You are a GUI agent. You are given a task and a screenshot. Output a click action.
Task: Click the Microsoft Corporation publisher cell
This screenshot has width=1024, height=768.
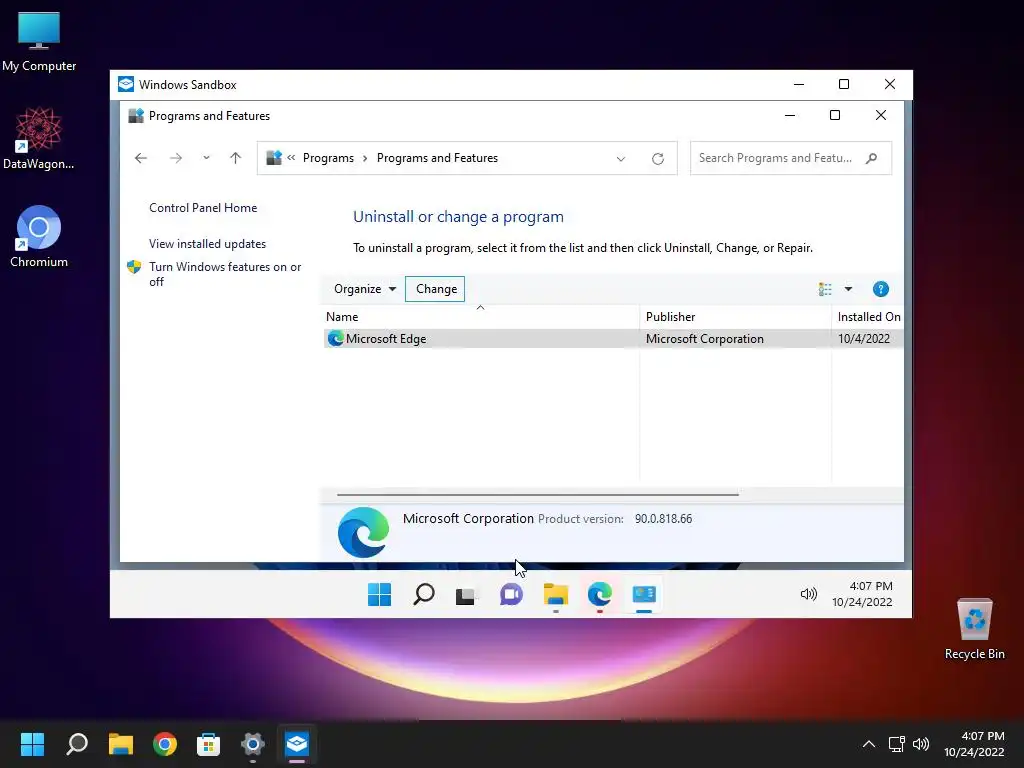705,339
